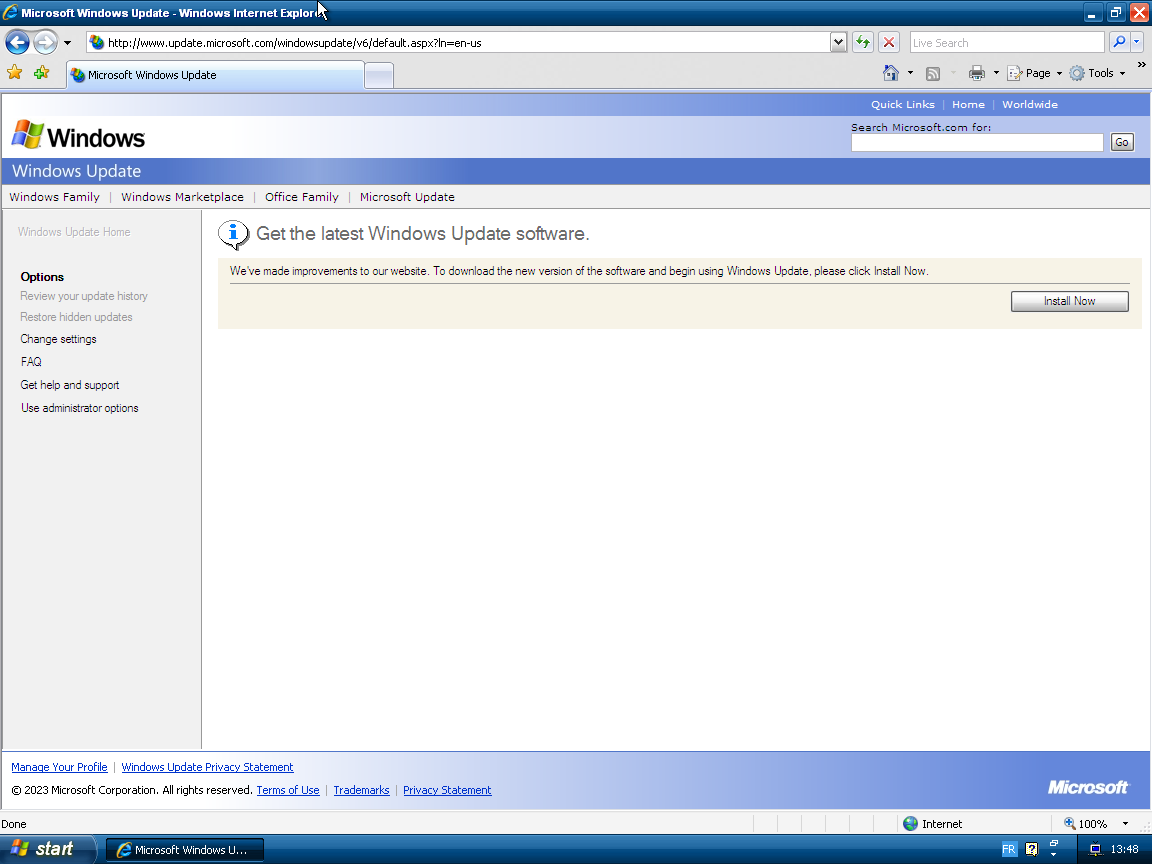Open the recent pages dropdown next to Forward
Image resolution: width=1152 pixels, height=864 pixels.
[x=68, y=43]
